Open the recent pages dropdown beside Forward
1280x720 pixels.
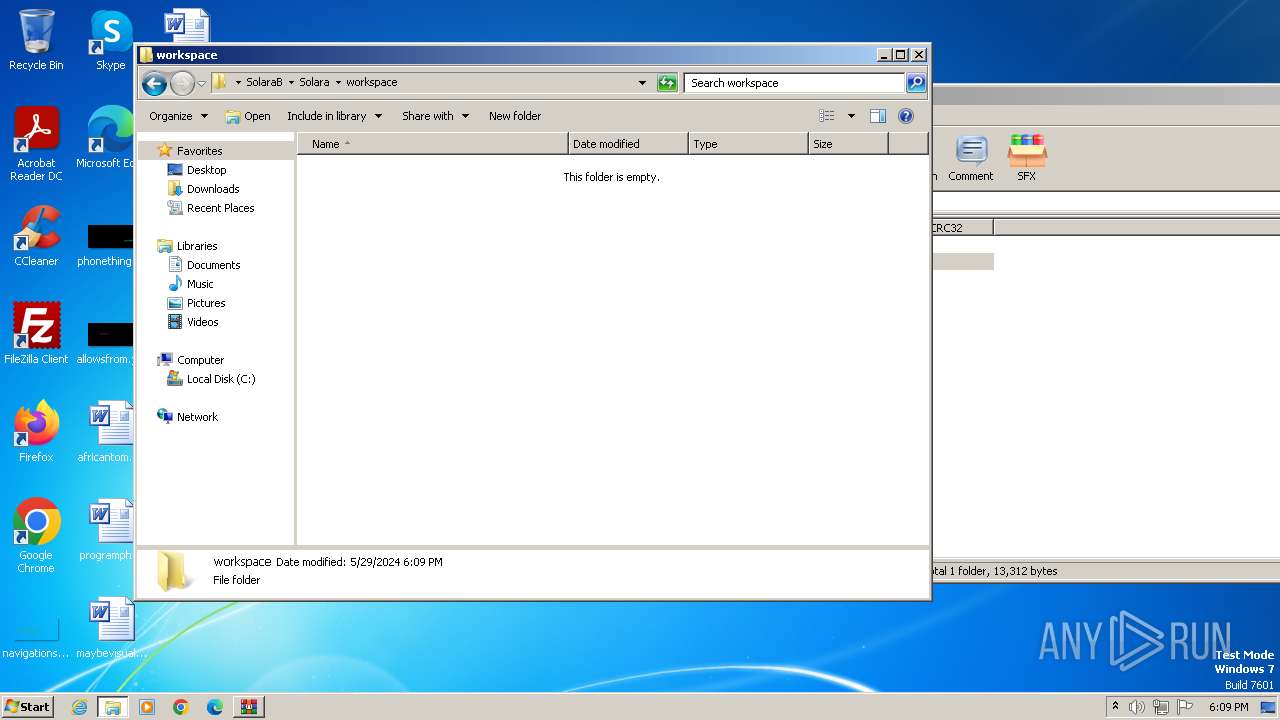(201, 83)
